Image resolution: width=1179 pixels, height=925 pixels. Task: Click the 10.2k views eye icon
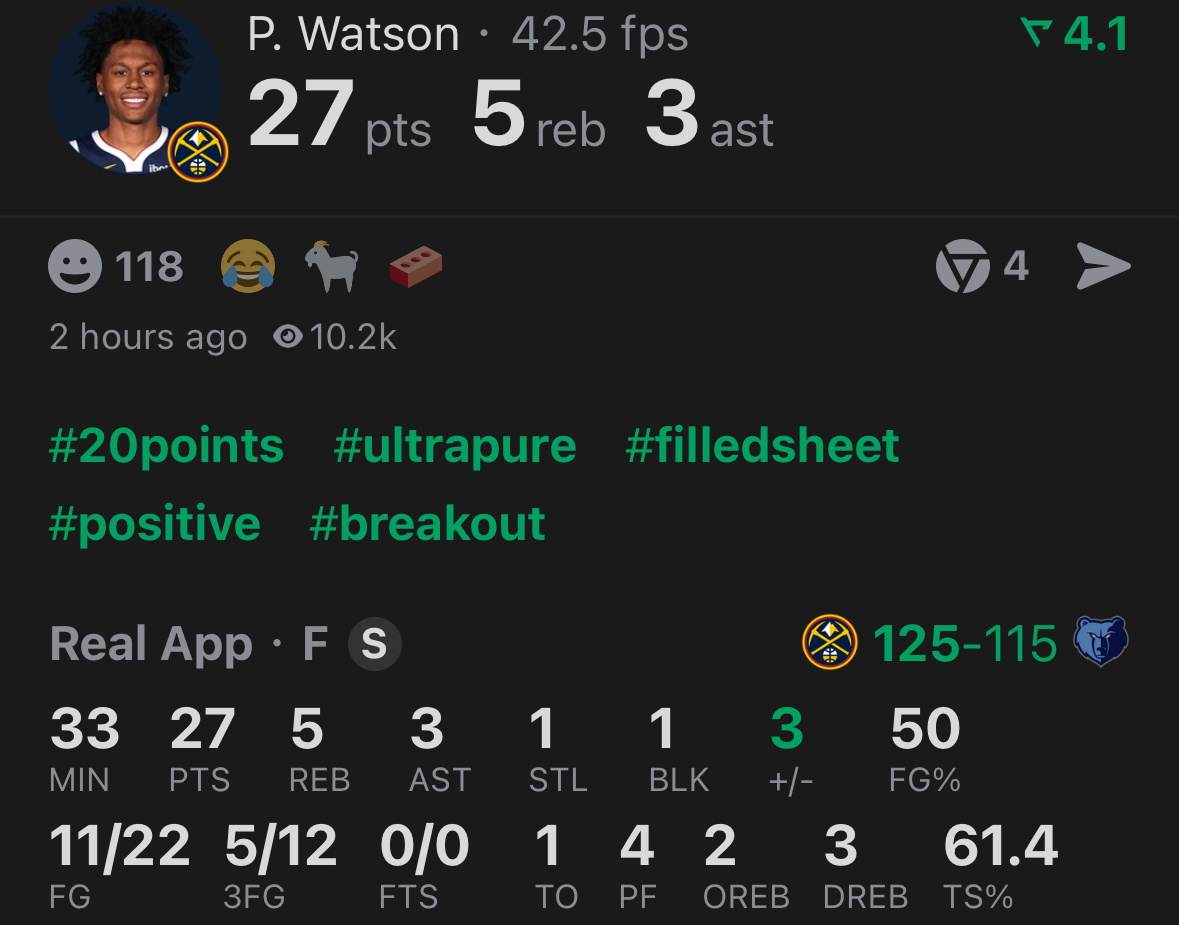coord(288,336)
